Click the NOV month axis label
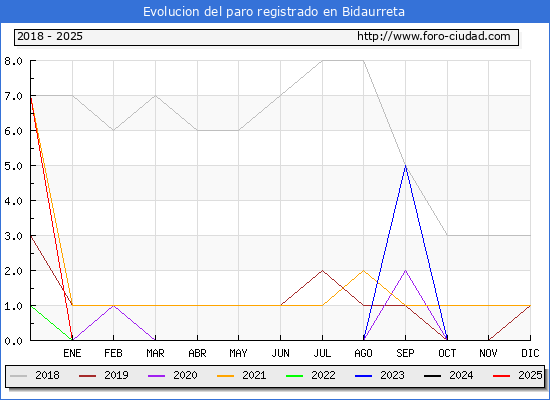550x400 pixels. pyautogui.click(x=488, y=353)
